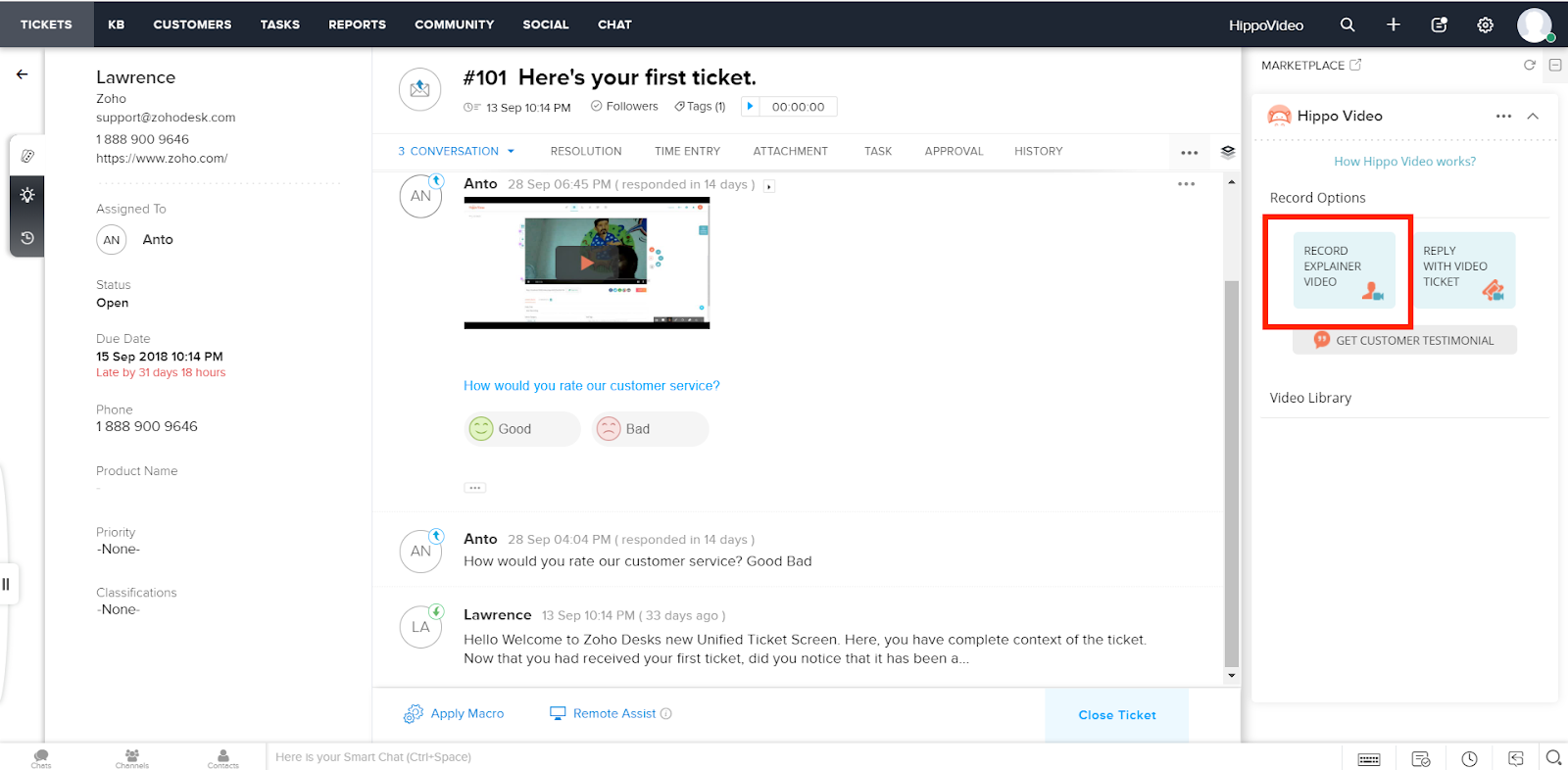The height and width of the screenshot is (770, 1568).
Task: Open Channels in the bottom bar
Action: tap(132, 758)
